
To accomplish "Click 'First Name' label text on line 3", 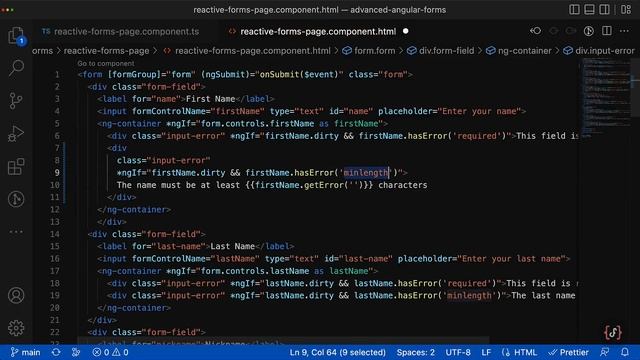I will tap(210, 99).
